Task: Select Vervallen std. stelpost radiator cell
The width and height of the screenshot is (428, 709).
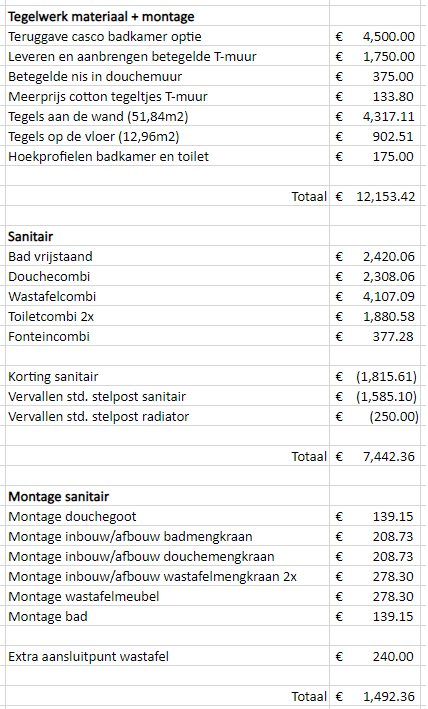Action: (x=167, y=416)
